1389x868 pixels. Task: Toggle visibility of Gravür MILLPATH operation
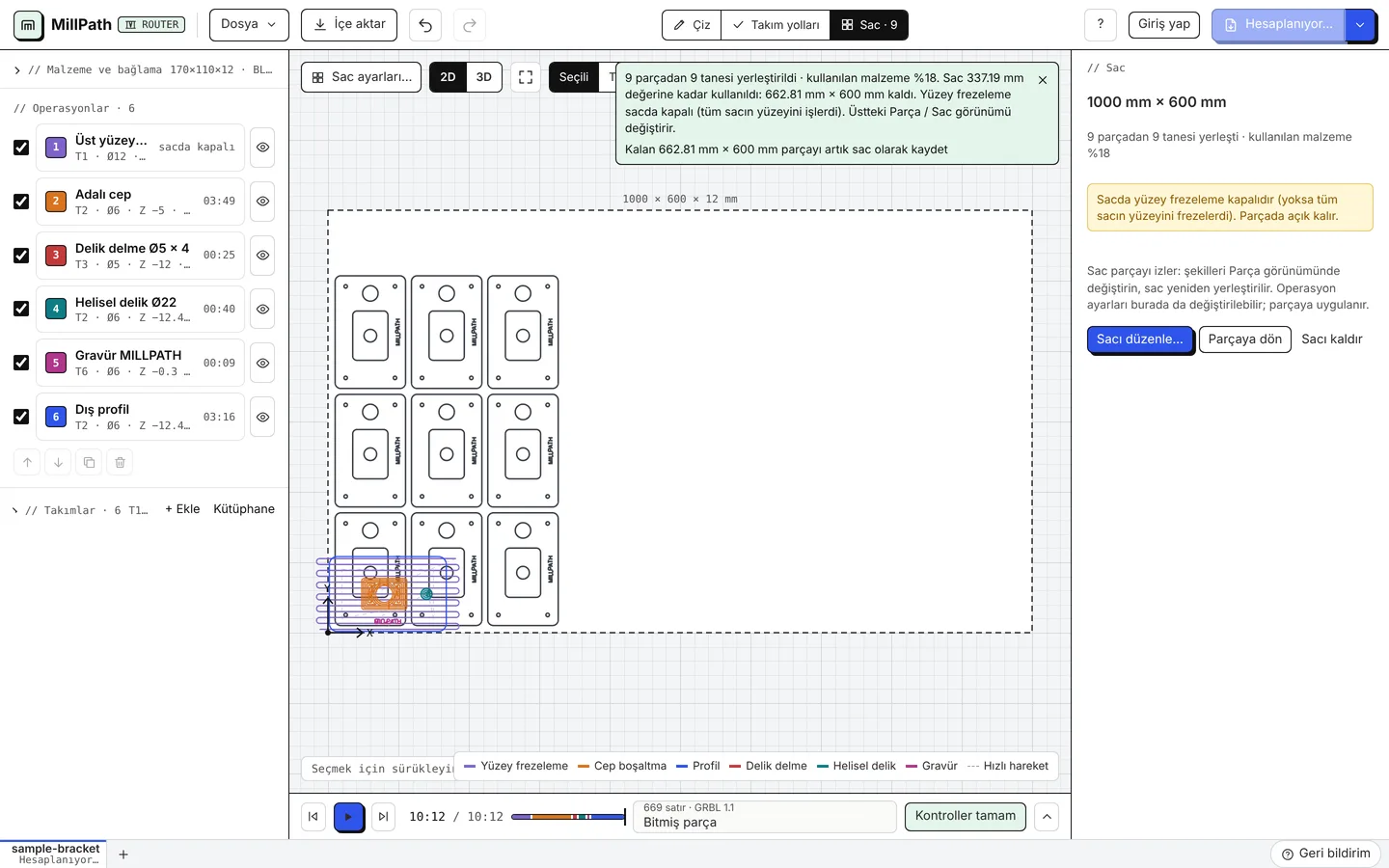coord(262,364)
